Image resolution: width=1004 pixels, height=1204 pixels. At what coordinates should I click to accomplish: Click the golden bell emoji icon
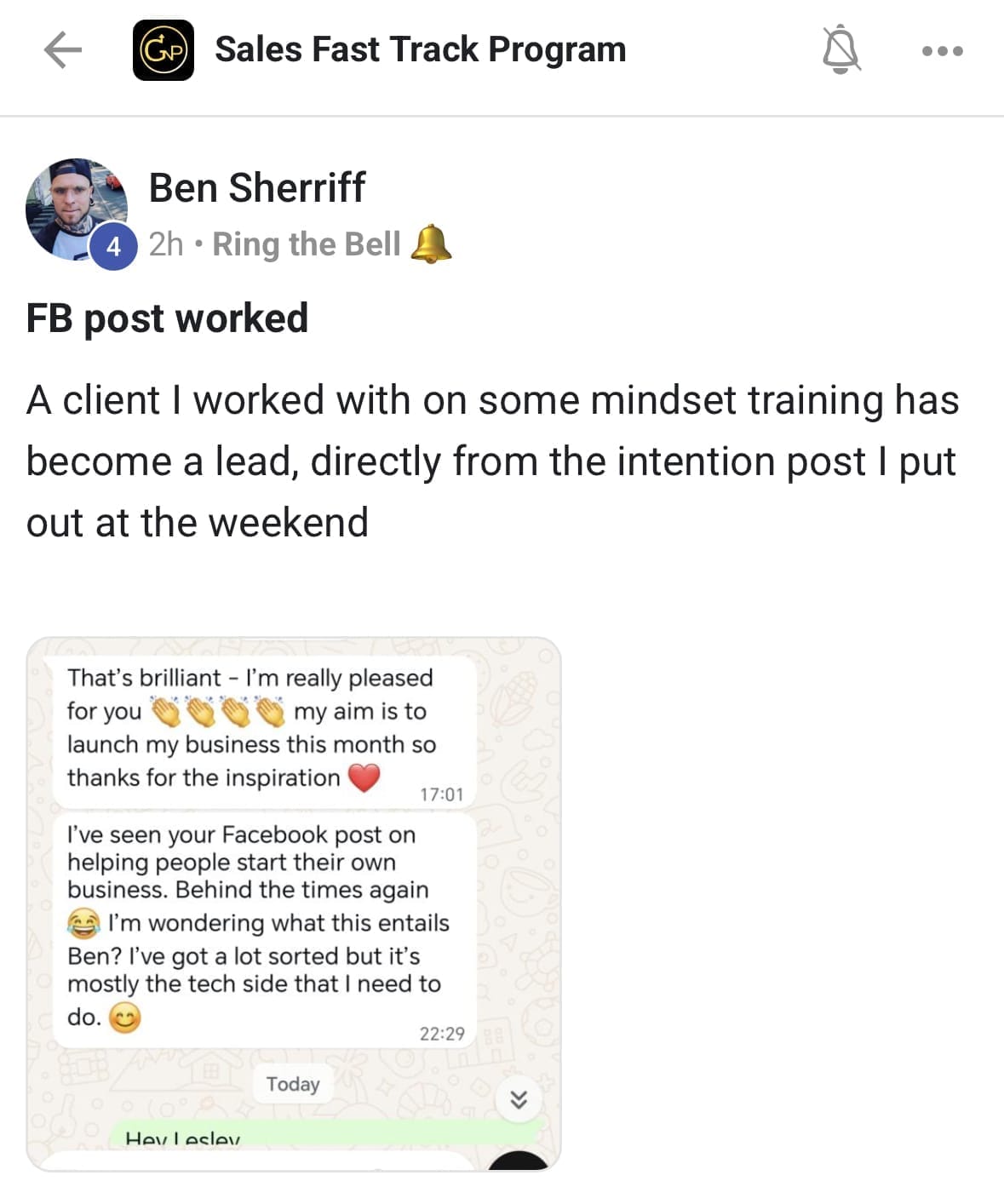431,244
